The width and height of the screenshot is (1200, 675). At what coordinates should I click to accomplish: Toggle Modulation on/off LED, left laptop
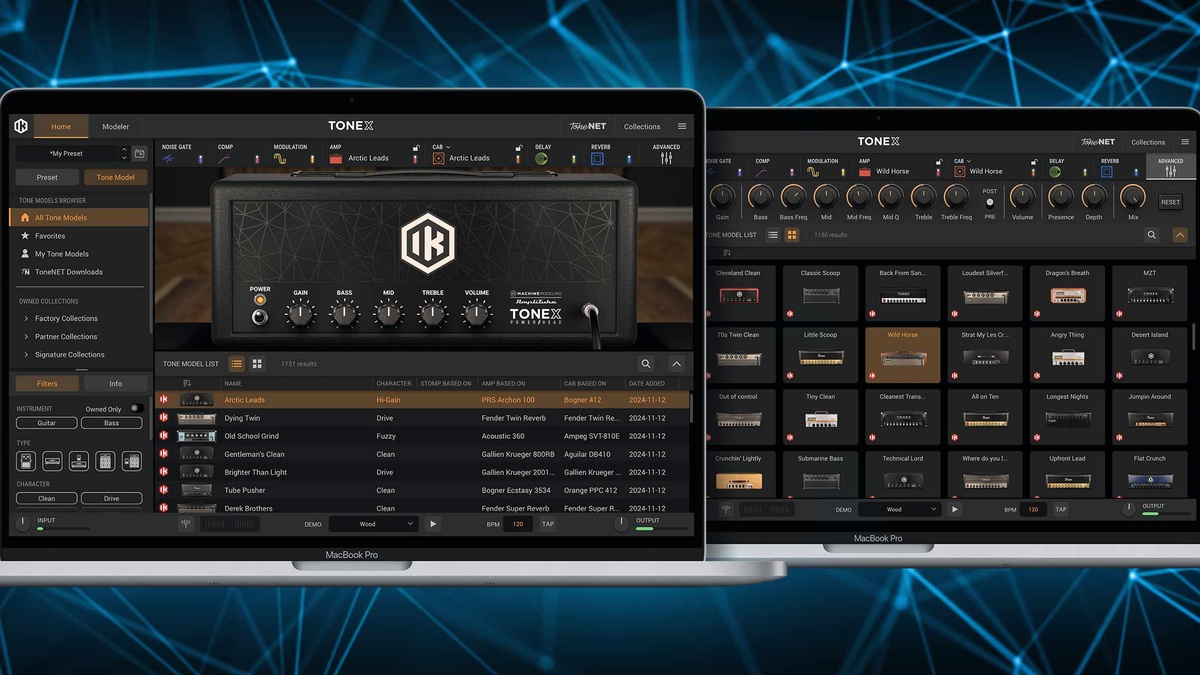coord(313,158)
